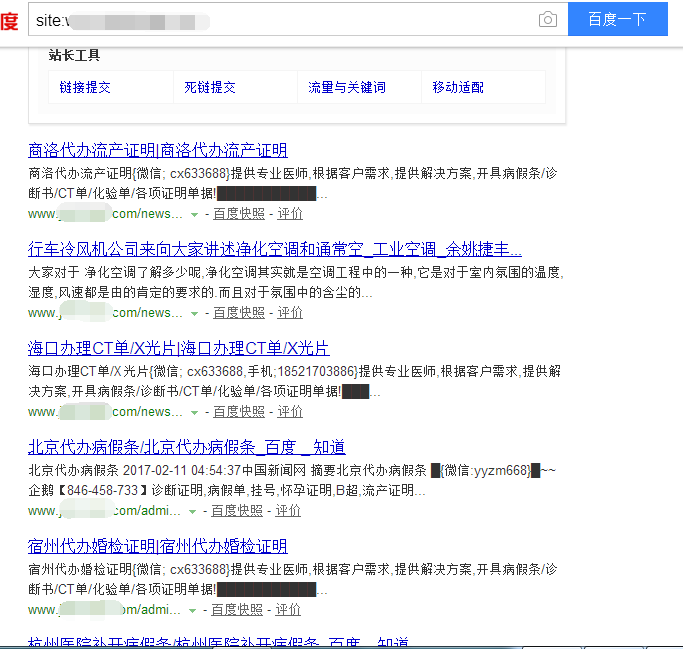The width and height of the screenshot is (683, 649).
Task: View 百度快照 for the 北京代办病假条 result
Action: tap(238, 511)
